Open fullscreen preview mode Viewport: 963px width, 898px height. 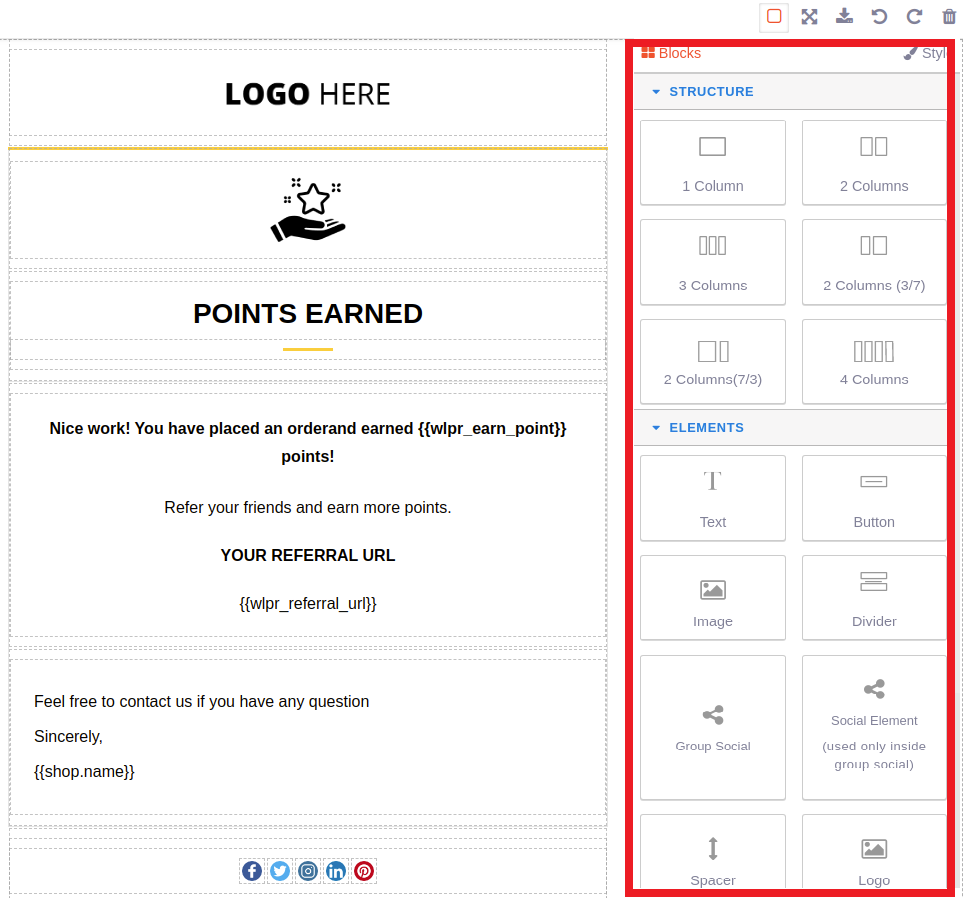click(809, 17)
